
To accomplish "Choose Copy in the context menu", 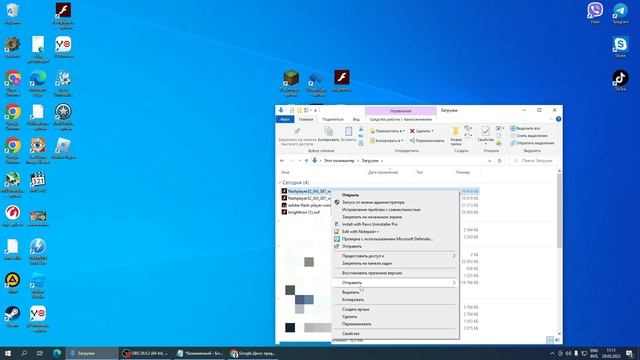I will coord(395,300).
